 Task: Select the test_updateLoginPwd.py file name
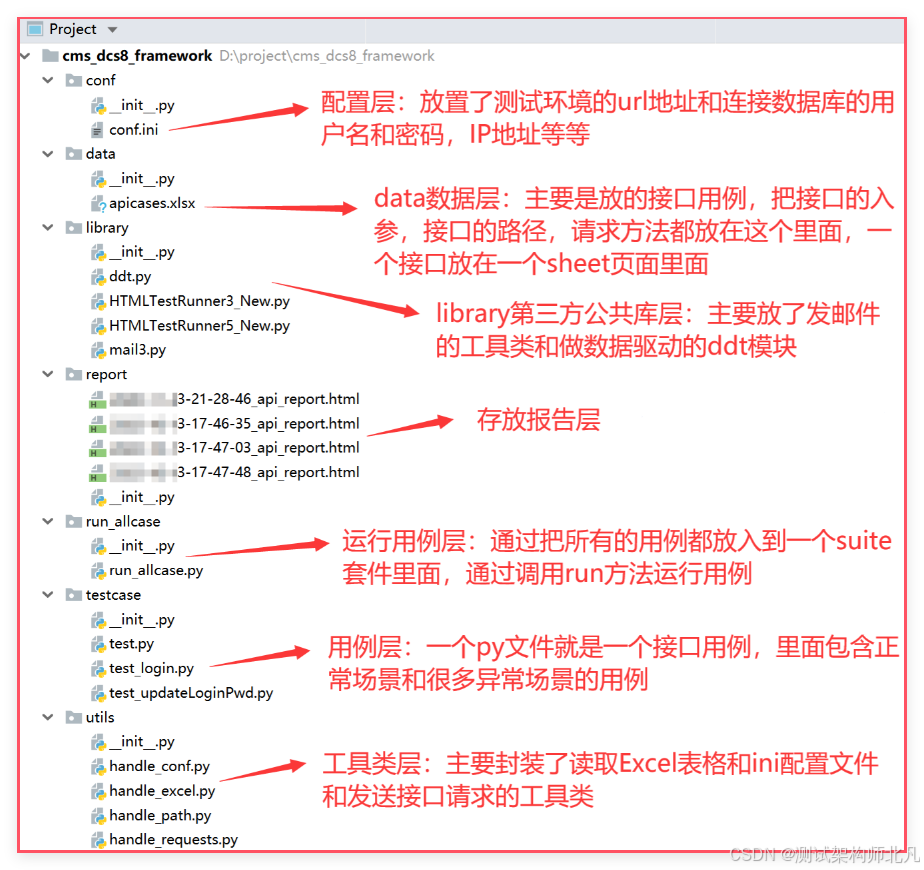[191, 693]
